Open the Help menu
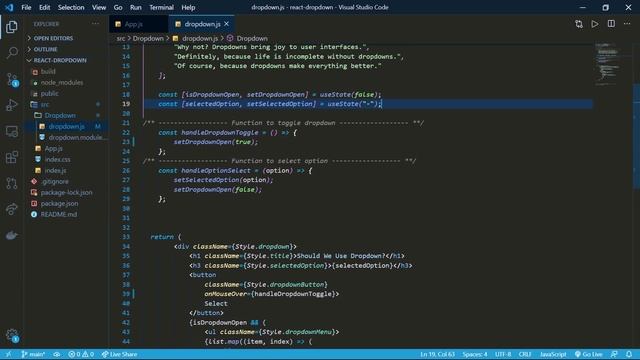This screenshot has height=360, width=640. [188, 7]
